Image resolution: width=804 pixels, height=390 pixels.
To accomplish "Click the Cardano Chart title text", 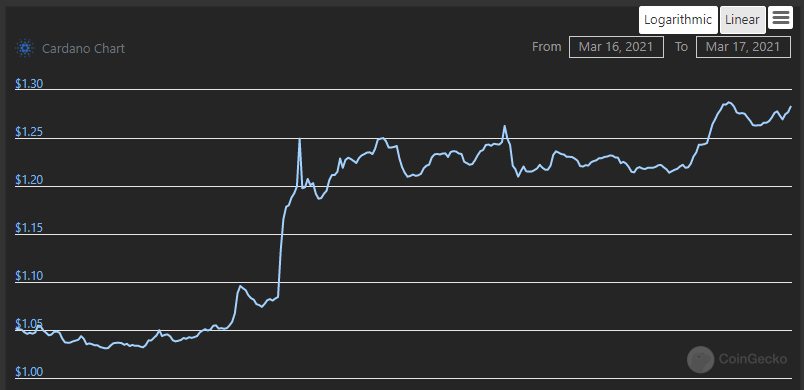I will [x=83, y=49].
